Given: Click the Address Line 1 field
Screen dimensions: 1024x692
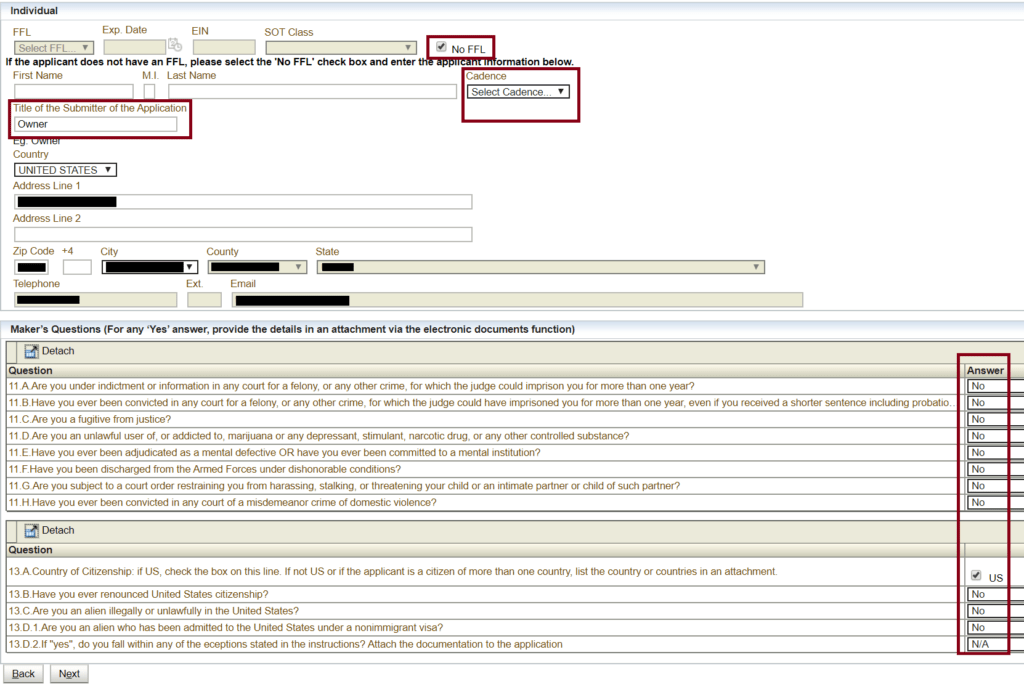Looking at the screenshot, I should tap(243, 202).
